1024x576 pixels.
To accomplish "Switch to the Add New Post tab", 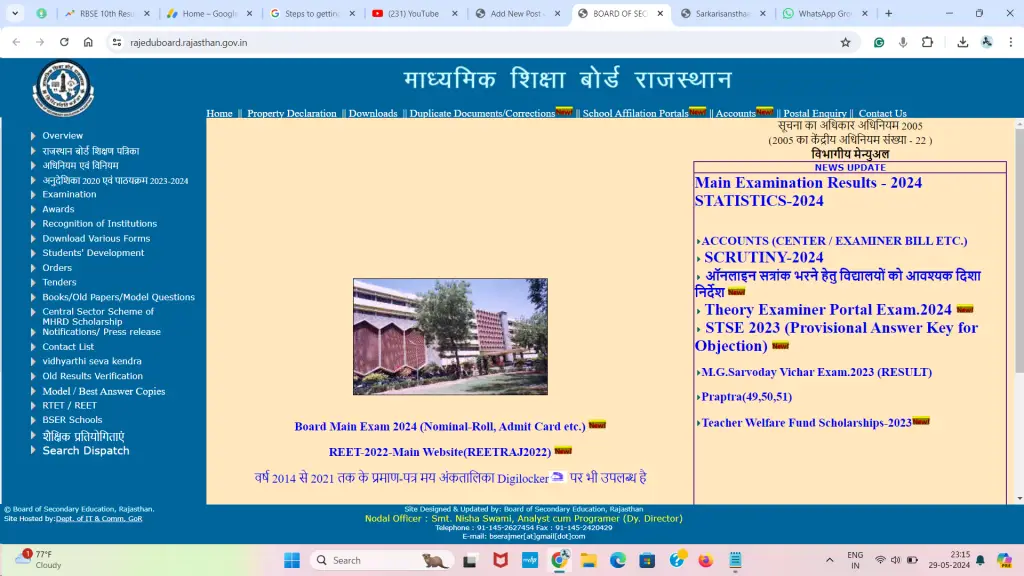I will 517,13.
